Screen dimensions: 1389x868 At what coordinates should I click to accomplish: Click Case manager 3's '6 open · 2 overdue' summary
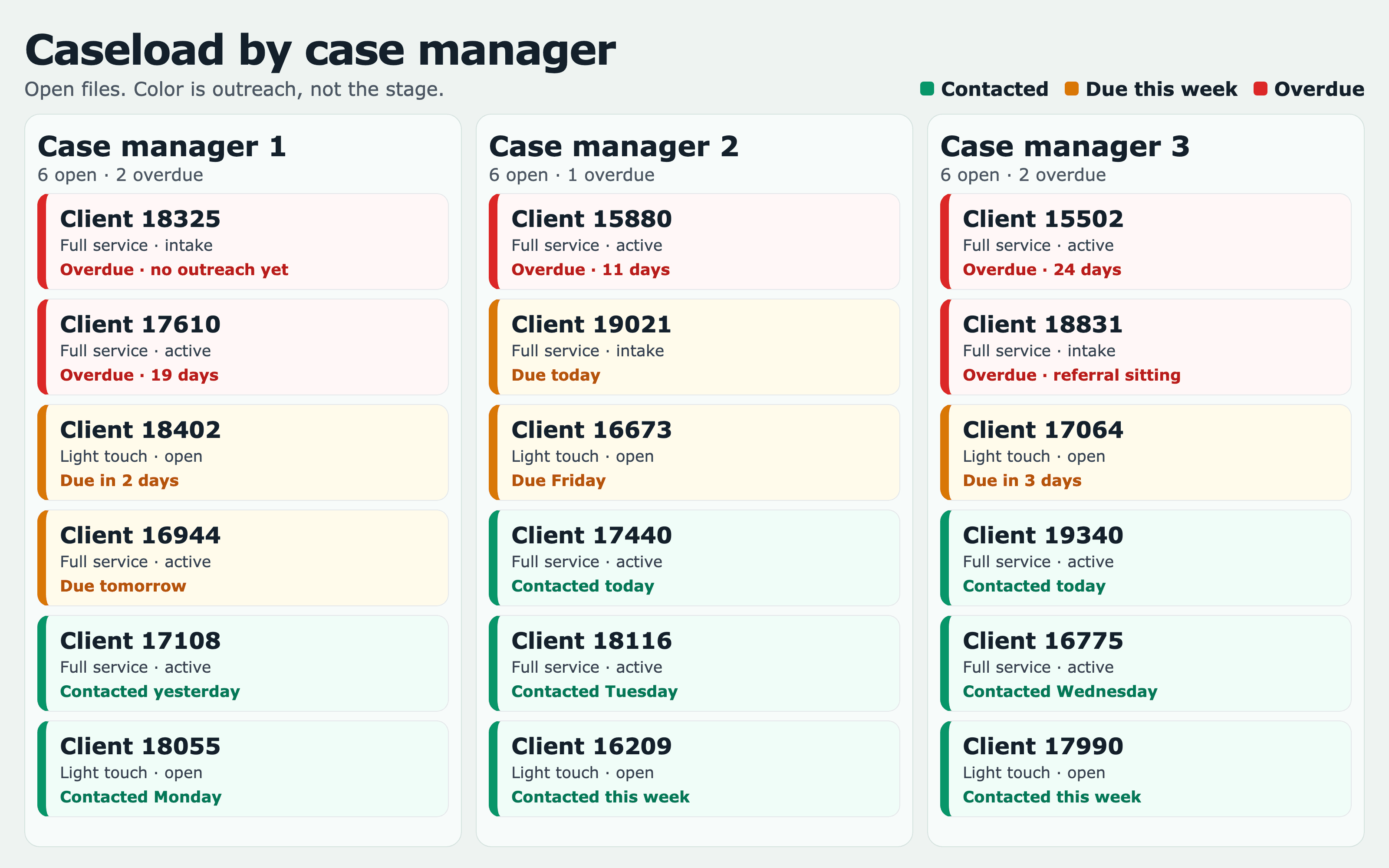[x=1023, y=175]
